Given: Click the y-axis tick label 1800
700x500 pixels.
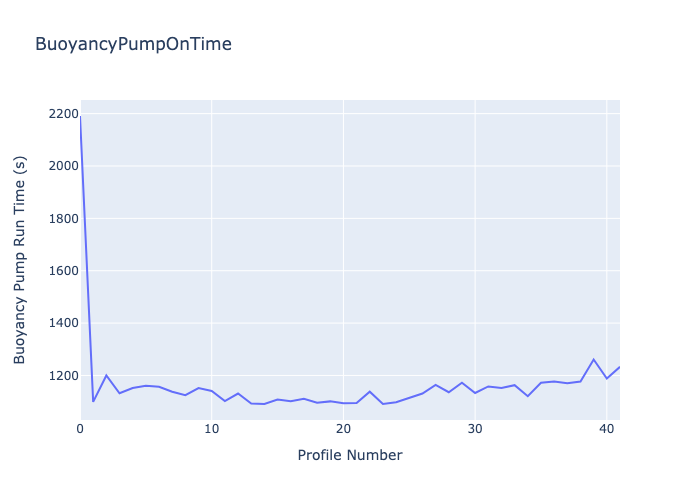Looking at the screenshot, I should (x=63, y=219).
